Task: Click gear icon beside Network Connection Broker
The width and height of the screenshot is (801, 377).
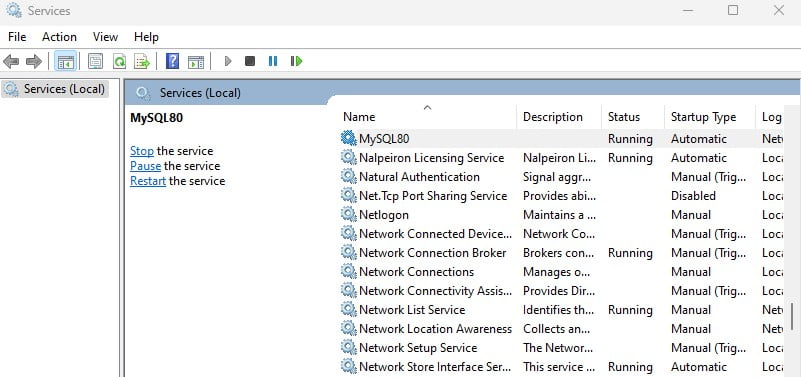Action: pos(348,252)
